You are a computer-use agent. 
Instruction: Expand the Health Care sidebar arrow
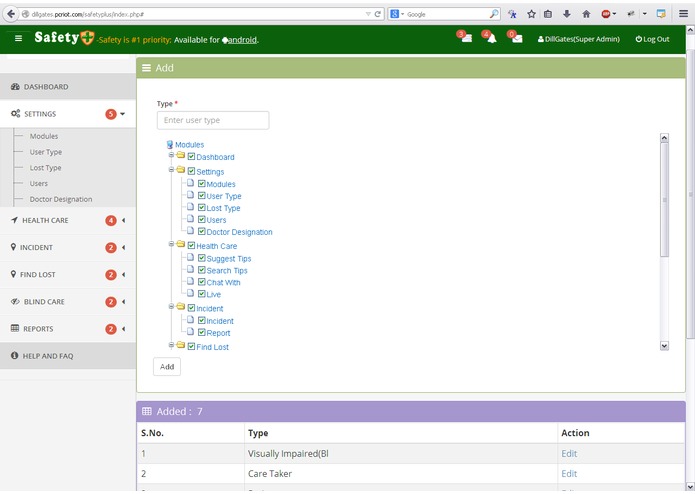(x=124, y=220)
